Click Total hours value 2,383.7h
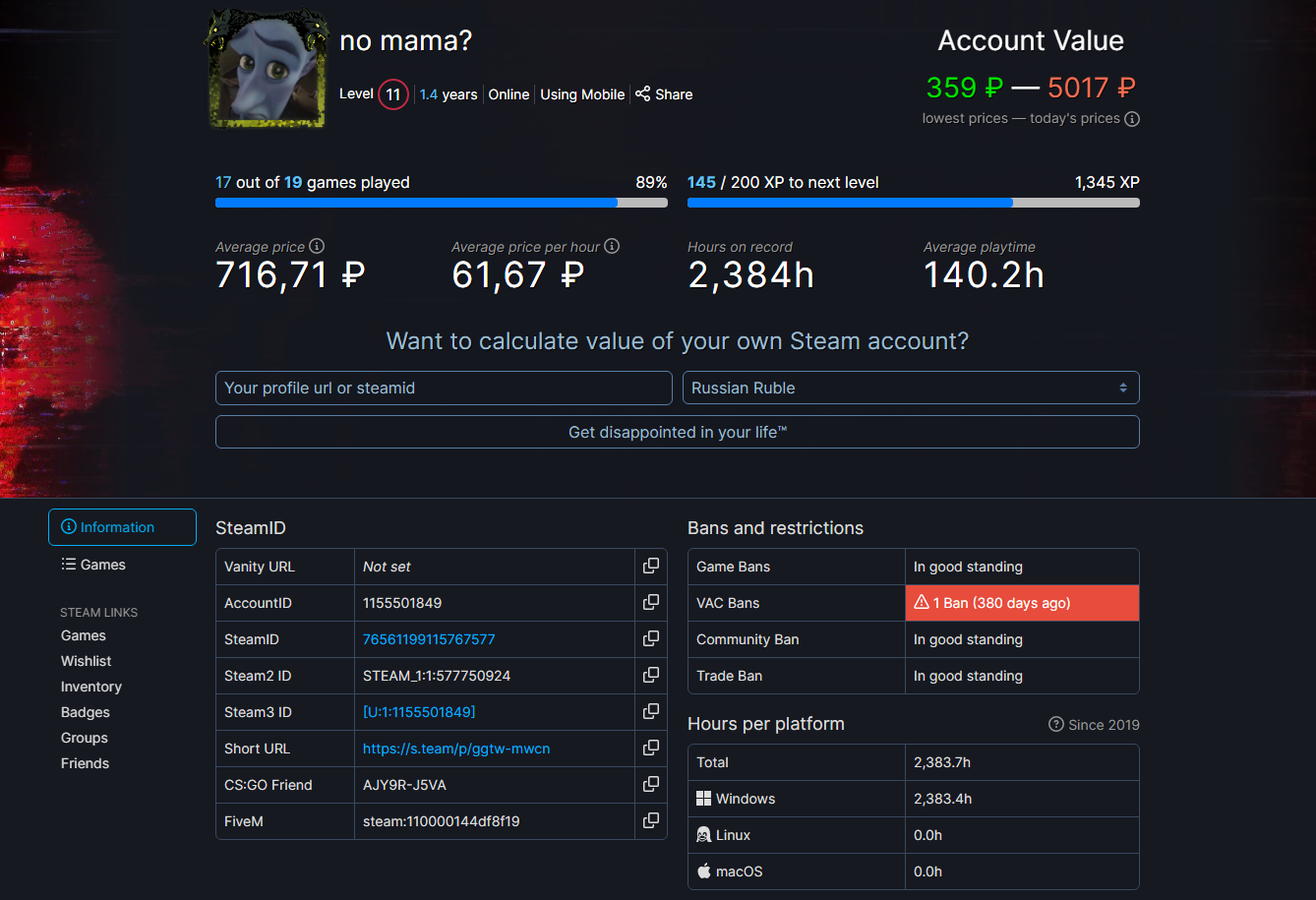1316x900 pixels. click(x=942, y=762)
